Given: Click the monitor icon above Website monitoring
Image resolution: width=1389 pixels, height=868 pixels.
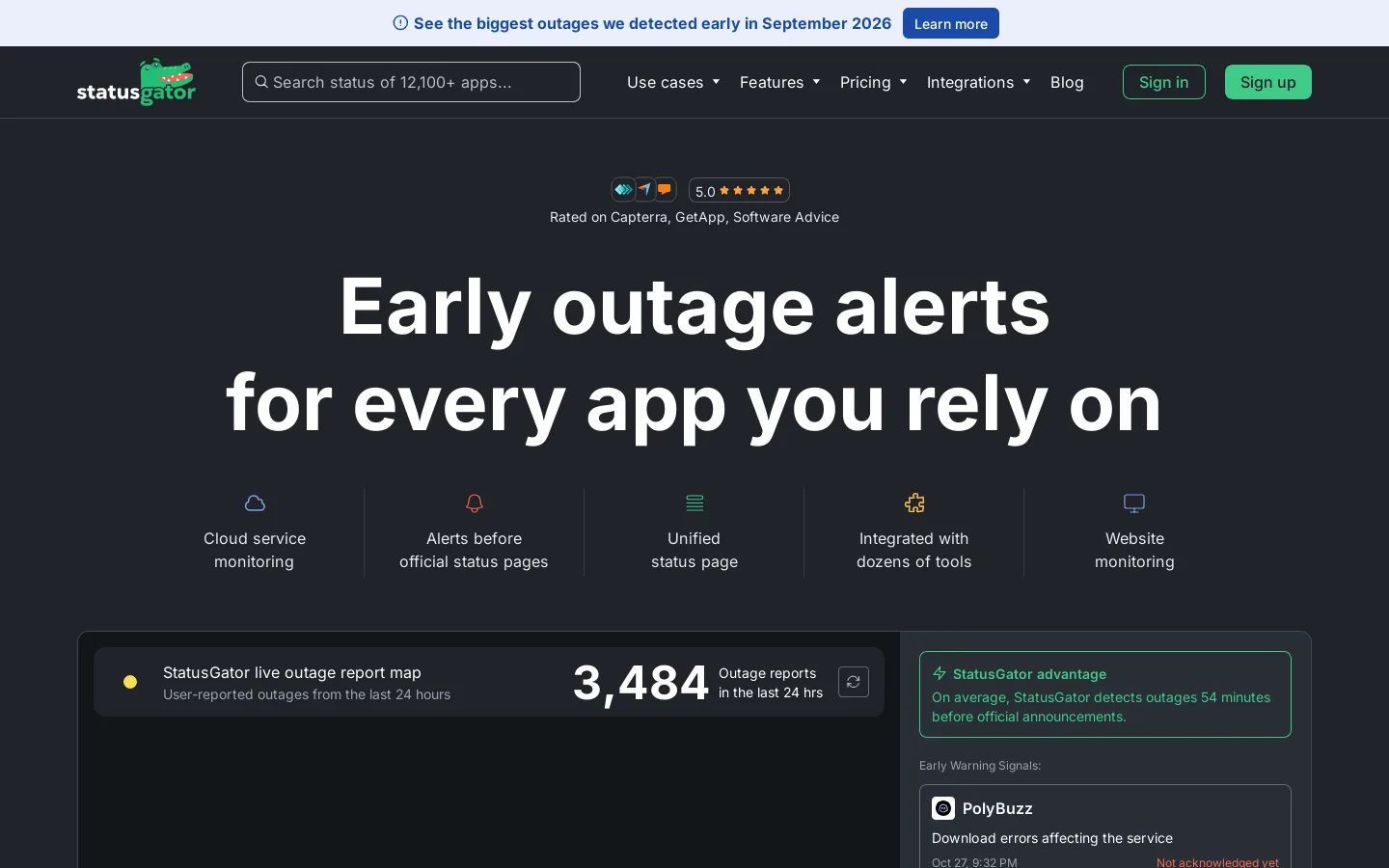Looking at the screenshot, I should 1134,503.
